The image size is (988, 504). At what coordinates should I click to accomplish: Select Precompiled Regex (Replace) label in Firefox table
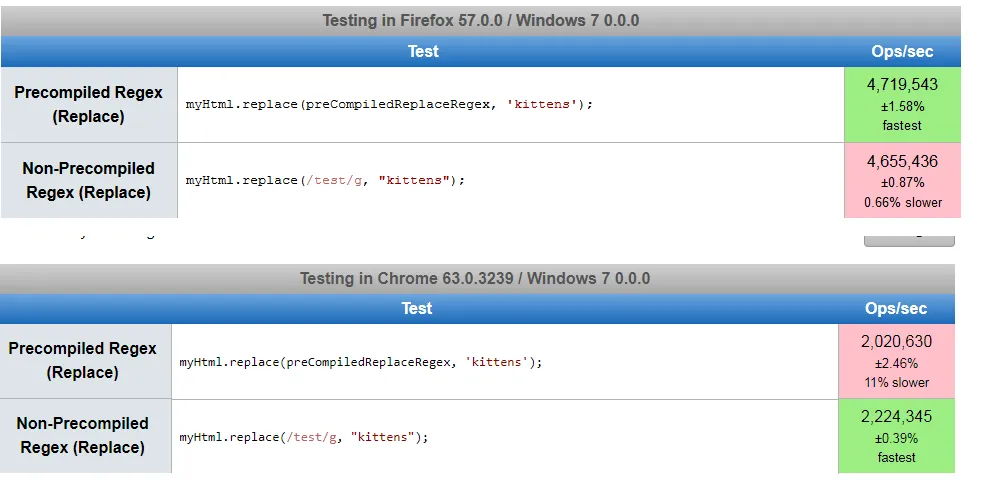pyautogui.click(x=89, y=104)
